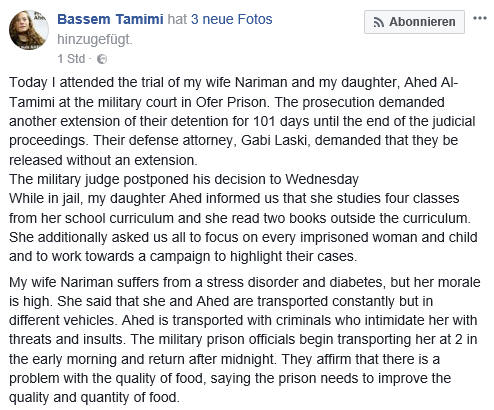
Task: Click the RSS feed icon in Abonnieren
Action: [x=379, y=22]
